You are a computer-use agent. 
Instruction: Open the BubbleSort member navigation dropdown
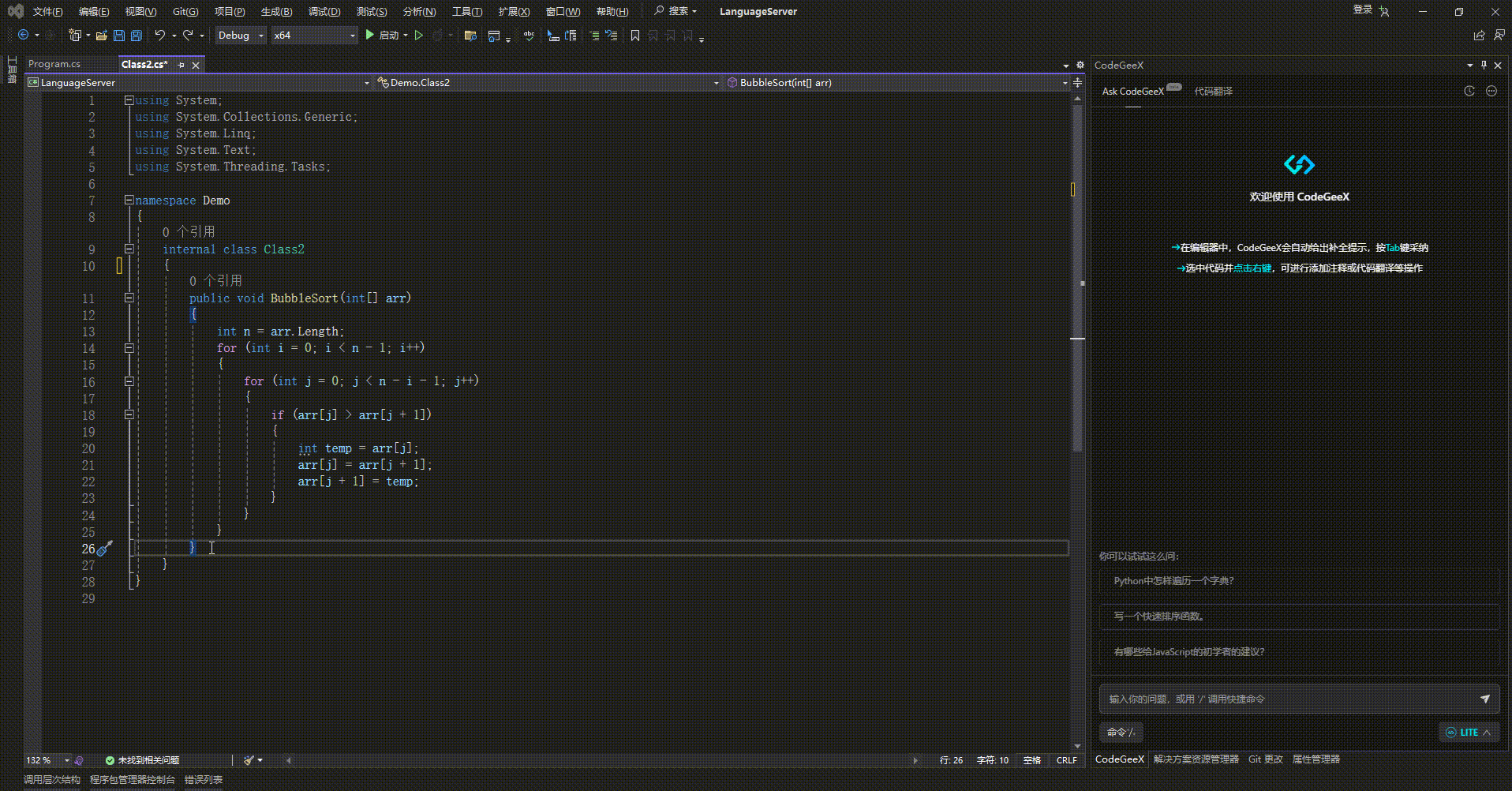[896, 82]
